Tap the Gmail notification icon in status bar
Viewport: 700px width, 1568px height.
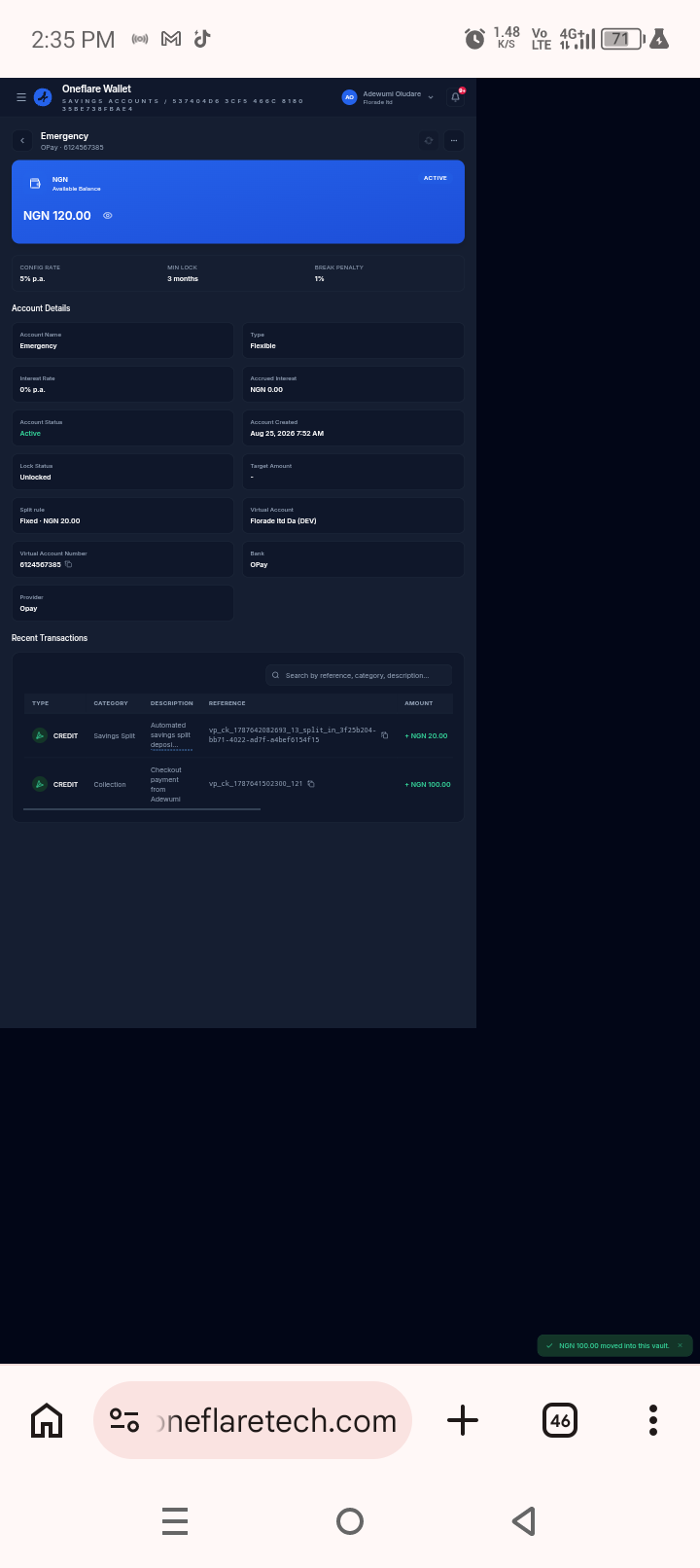coord(171,39)
